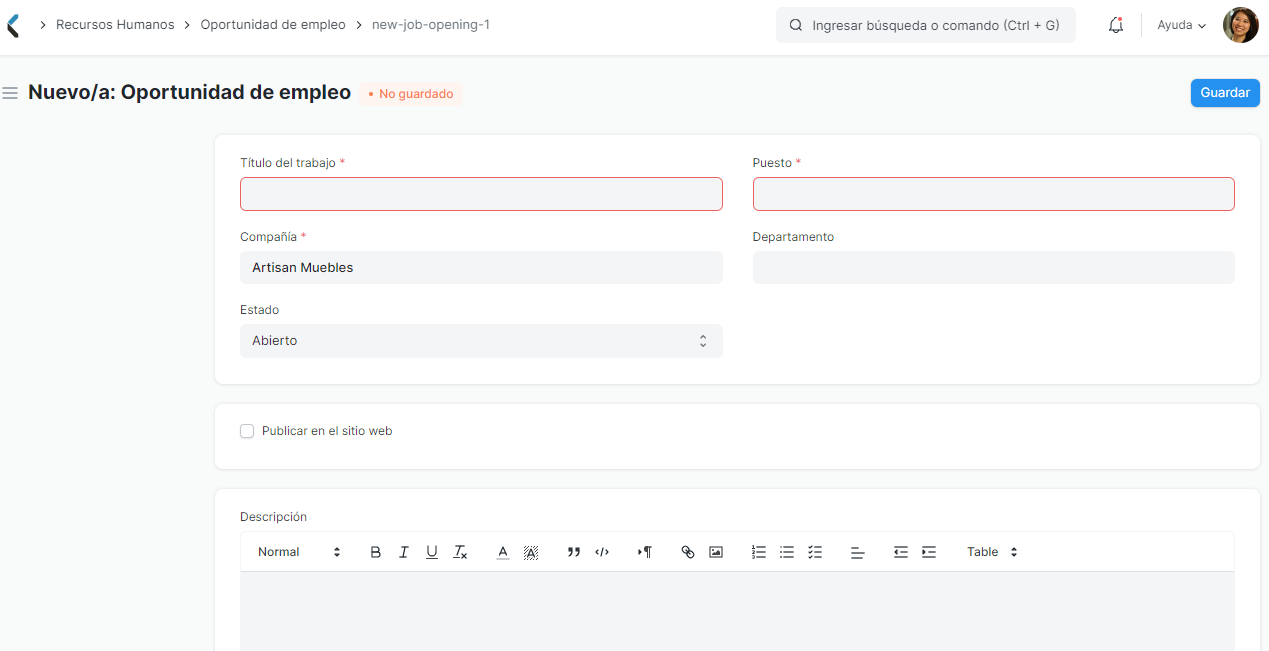Go to Oportunidad de empleo breadcrumb
1269x651 pixels.
273,25
